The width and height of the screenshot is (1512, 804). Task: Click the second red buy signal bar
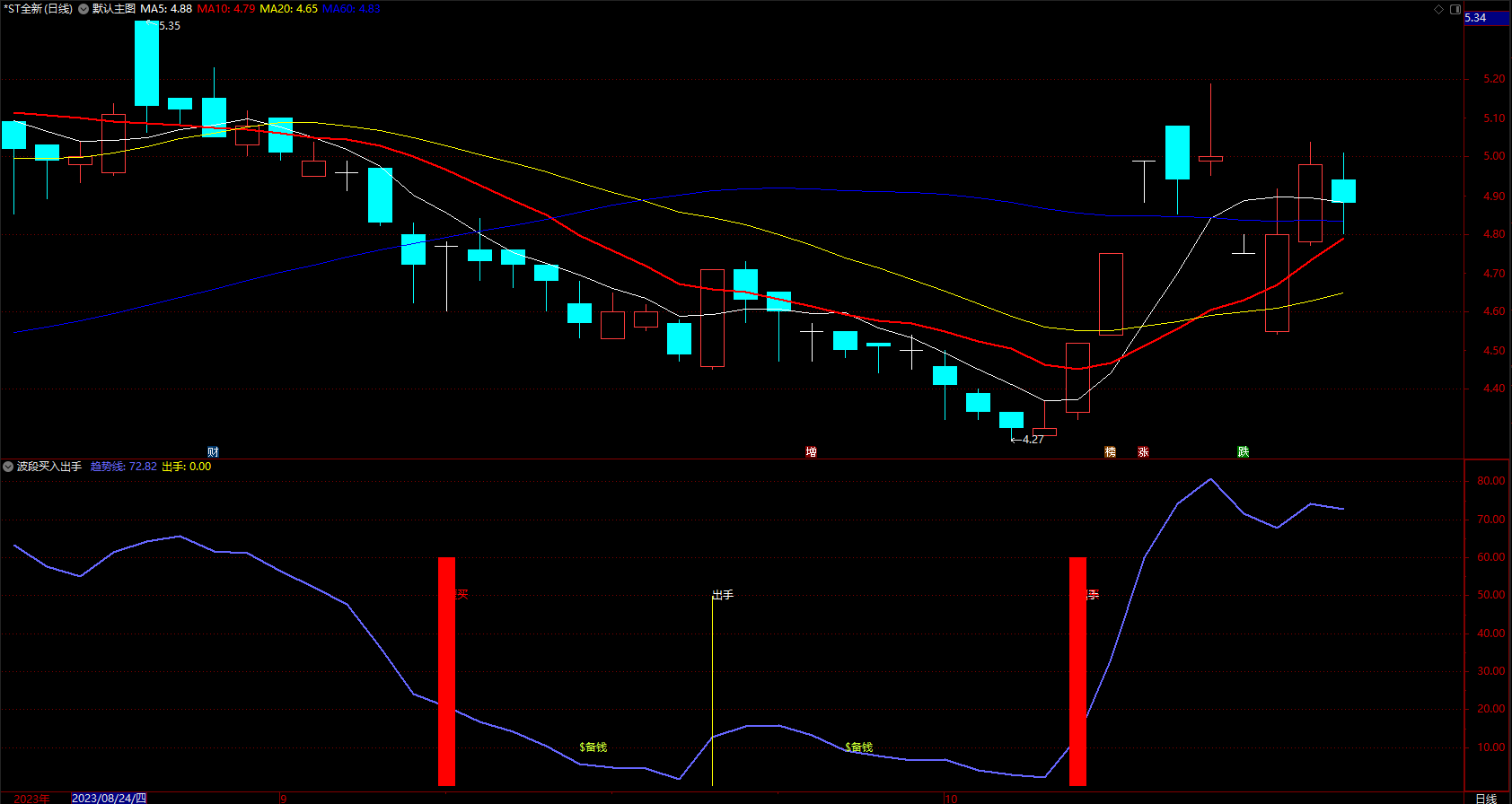(1077, 671)
